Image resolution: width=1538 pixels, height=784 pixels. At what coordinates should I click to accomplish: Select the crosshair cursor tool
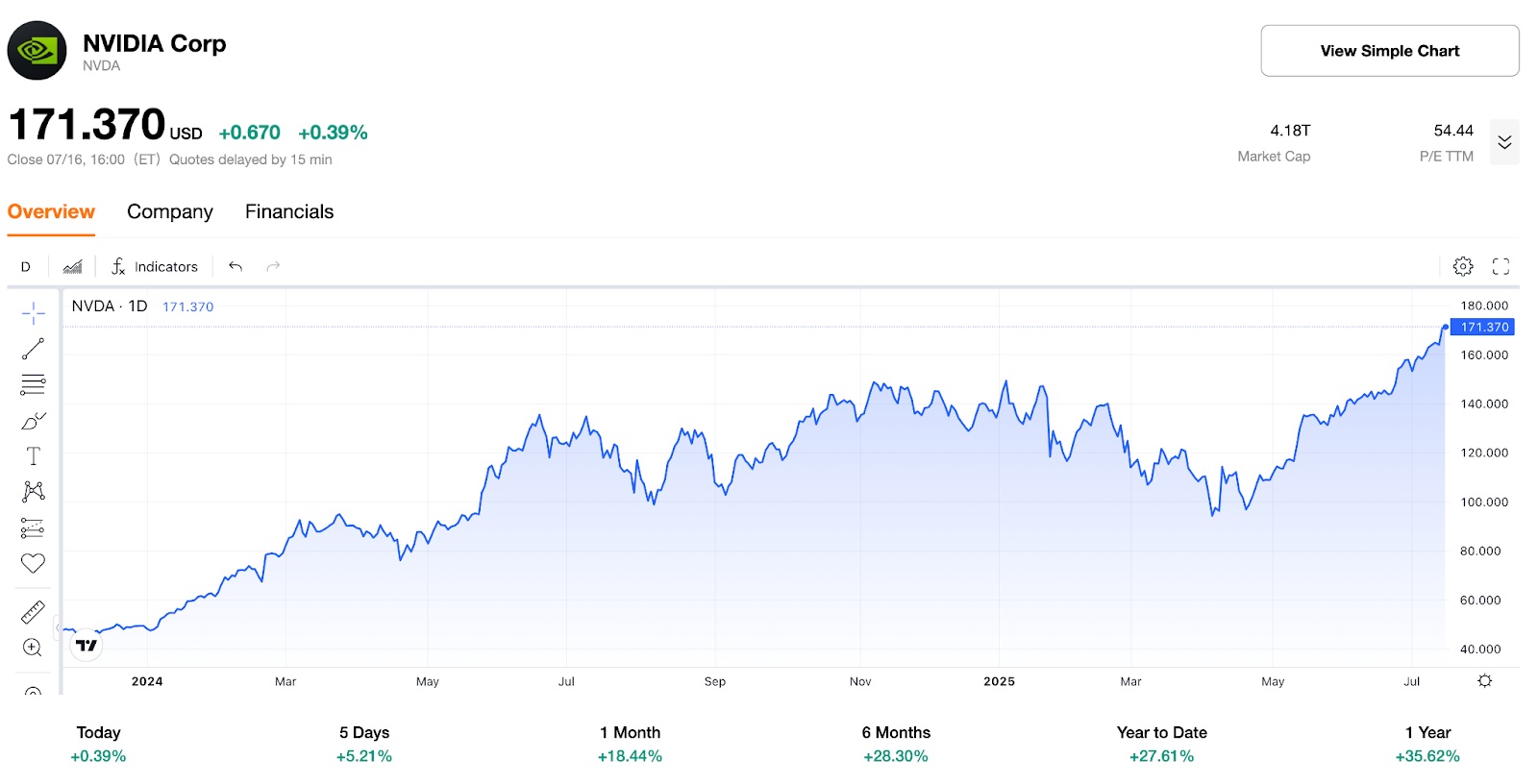(x=33, y=313)
